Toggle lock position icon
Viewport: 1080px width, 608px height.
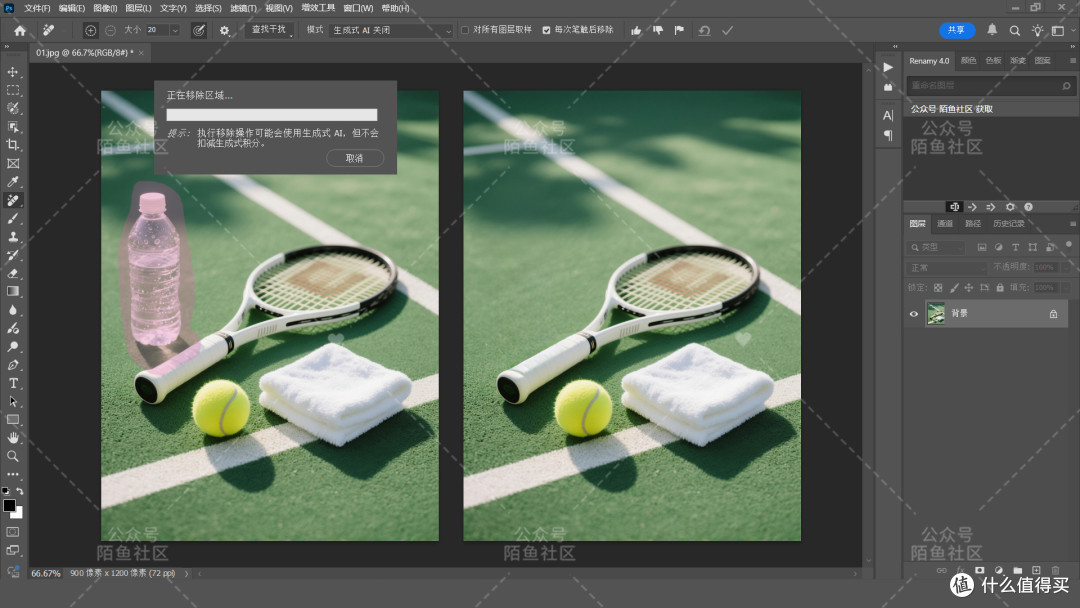[968, 287]
